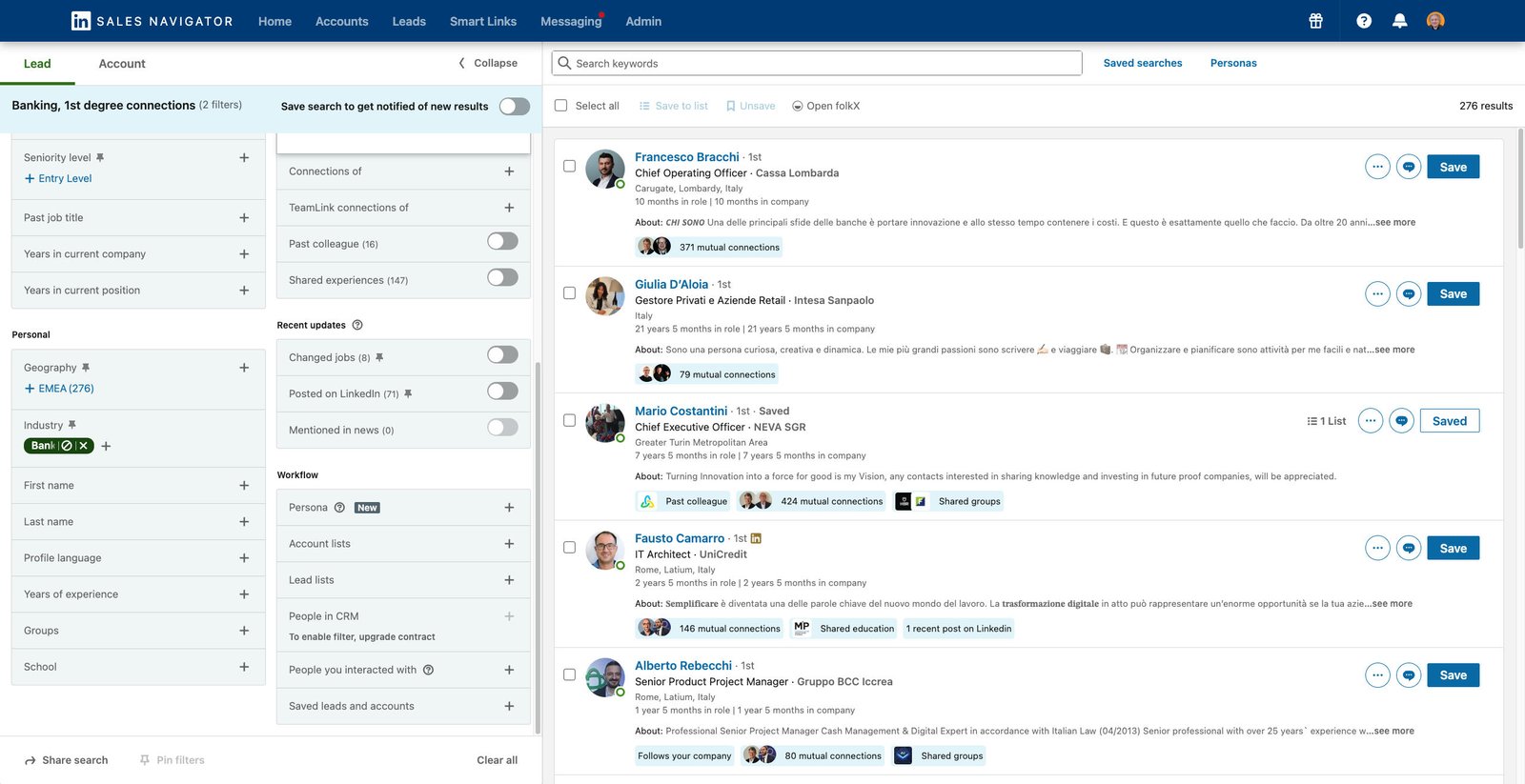This screenshot has width=1525, height=784.
Task: Message Mario Costantini via chat icon
Action: point(1401,421)
